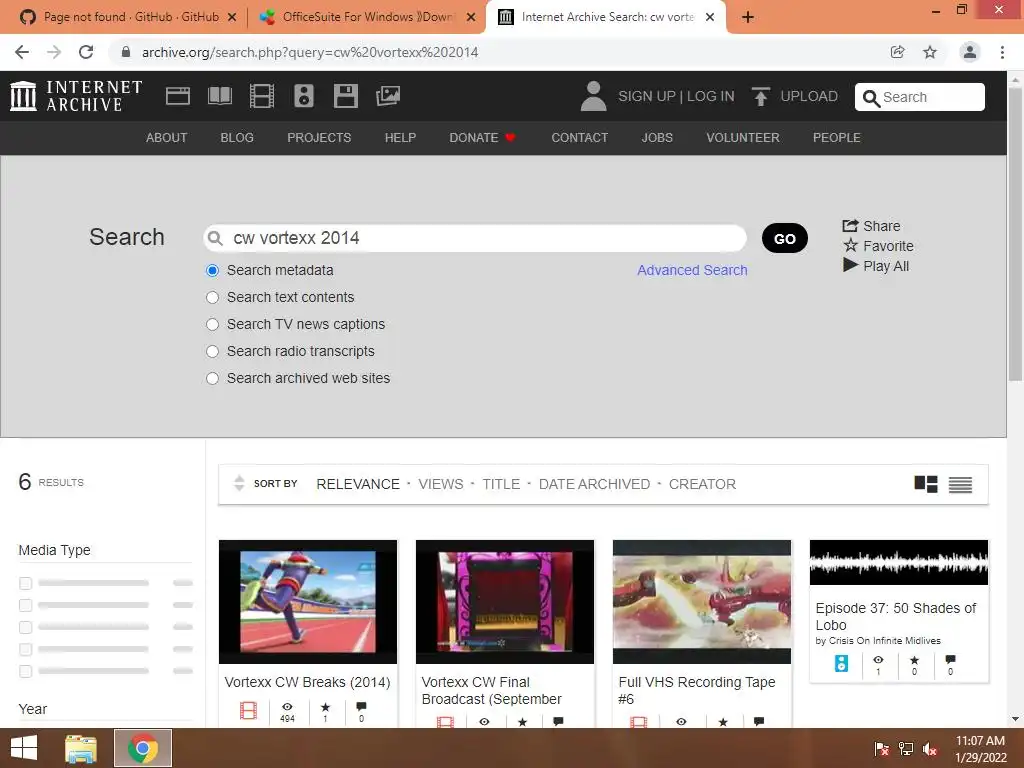Open DONATE in navigation bar
This screenshot has width=1024, height=768.
click(x=483, y=138)
